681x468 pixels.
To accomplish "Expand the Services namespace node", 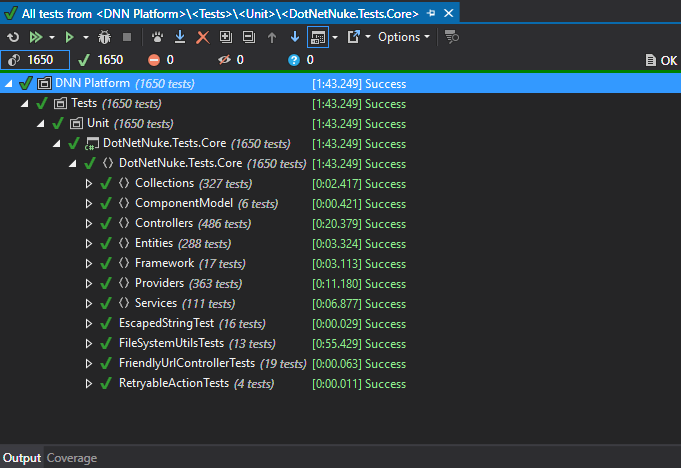I will coord(89,303).
